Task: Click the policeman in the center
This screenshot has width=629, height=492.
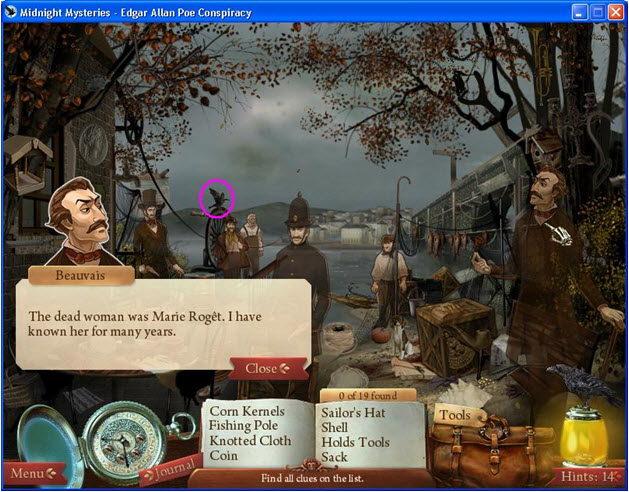Action: (x=297, y=250)
